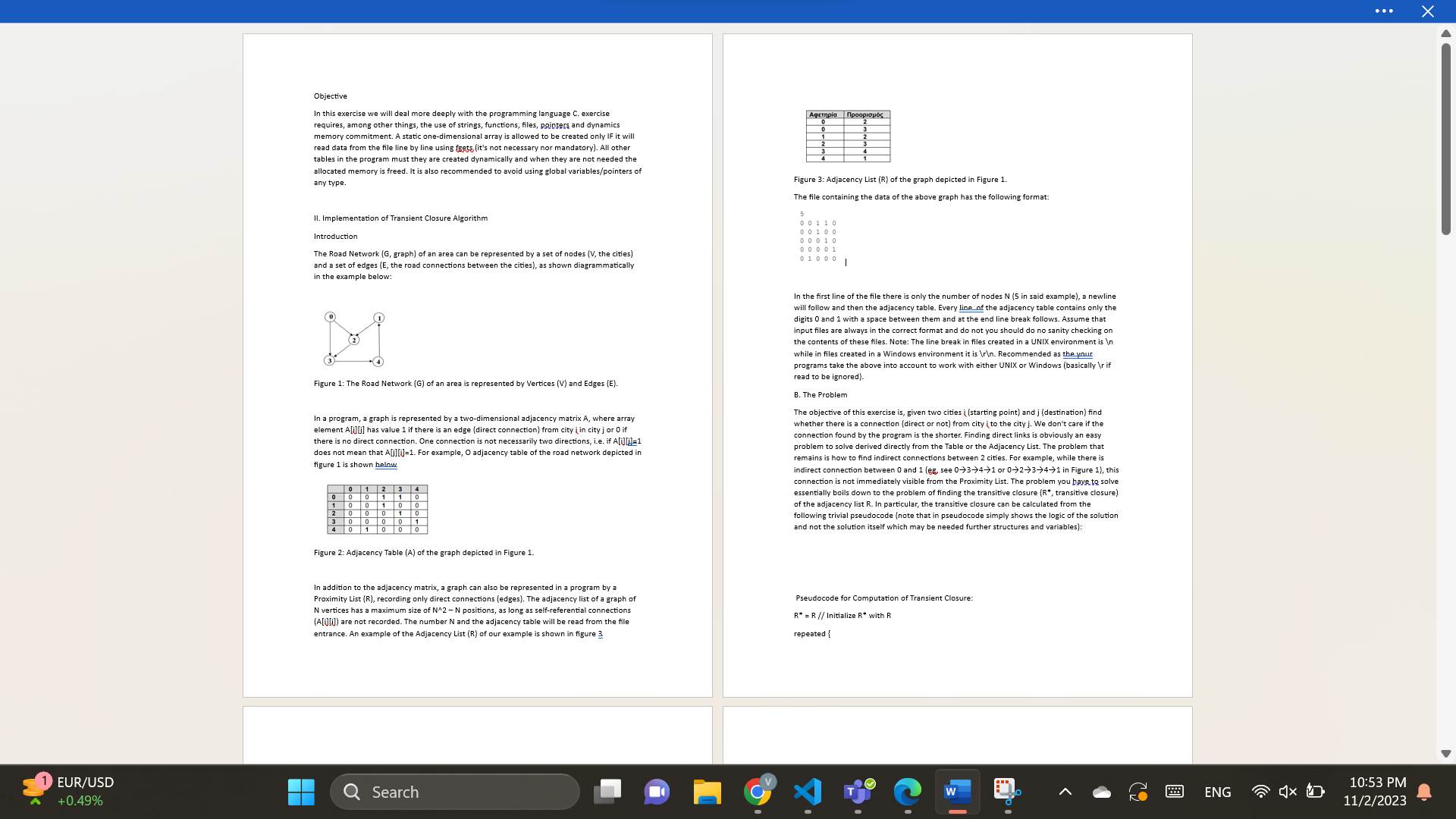
Task: Open ENG language input switcher
Action: coord(1217,792)
